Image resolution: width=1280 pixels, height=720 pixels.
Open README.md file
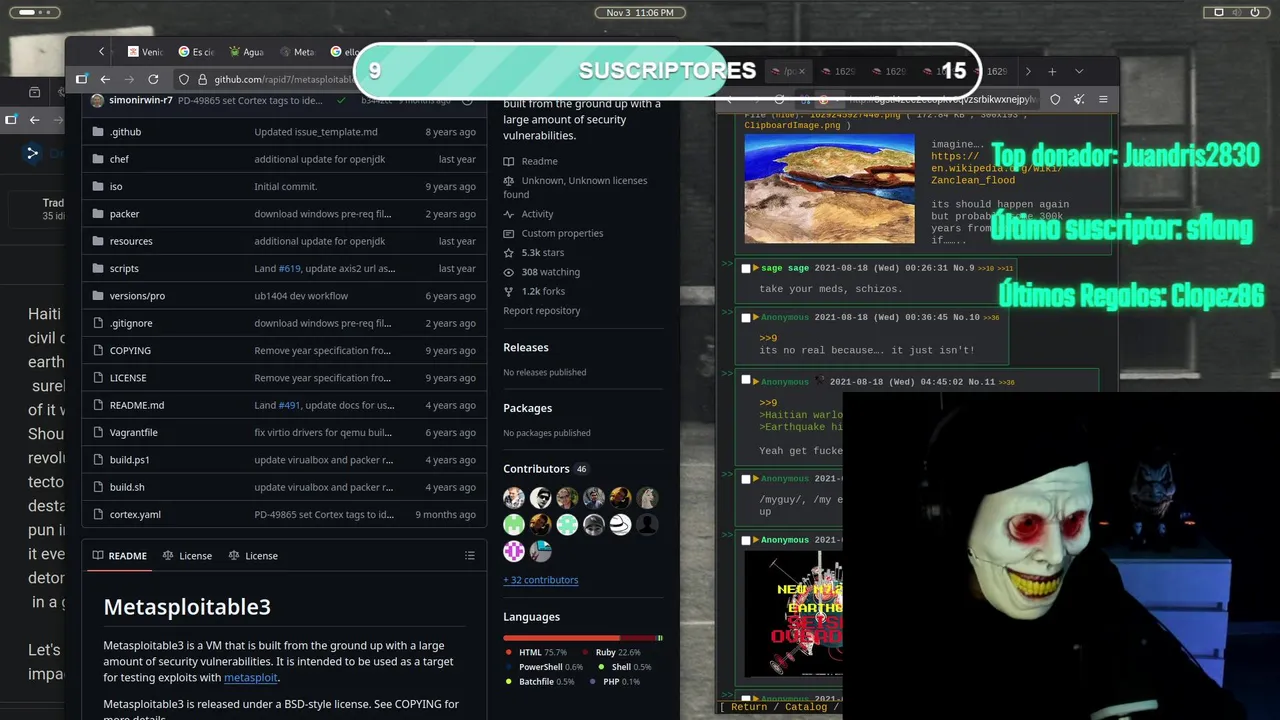(x=137, y=405)
